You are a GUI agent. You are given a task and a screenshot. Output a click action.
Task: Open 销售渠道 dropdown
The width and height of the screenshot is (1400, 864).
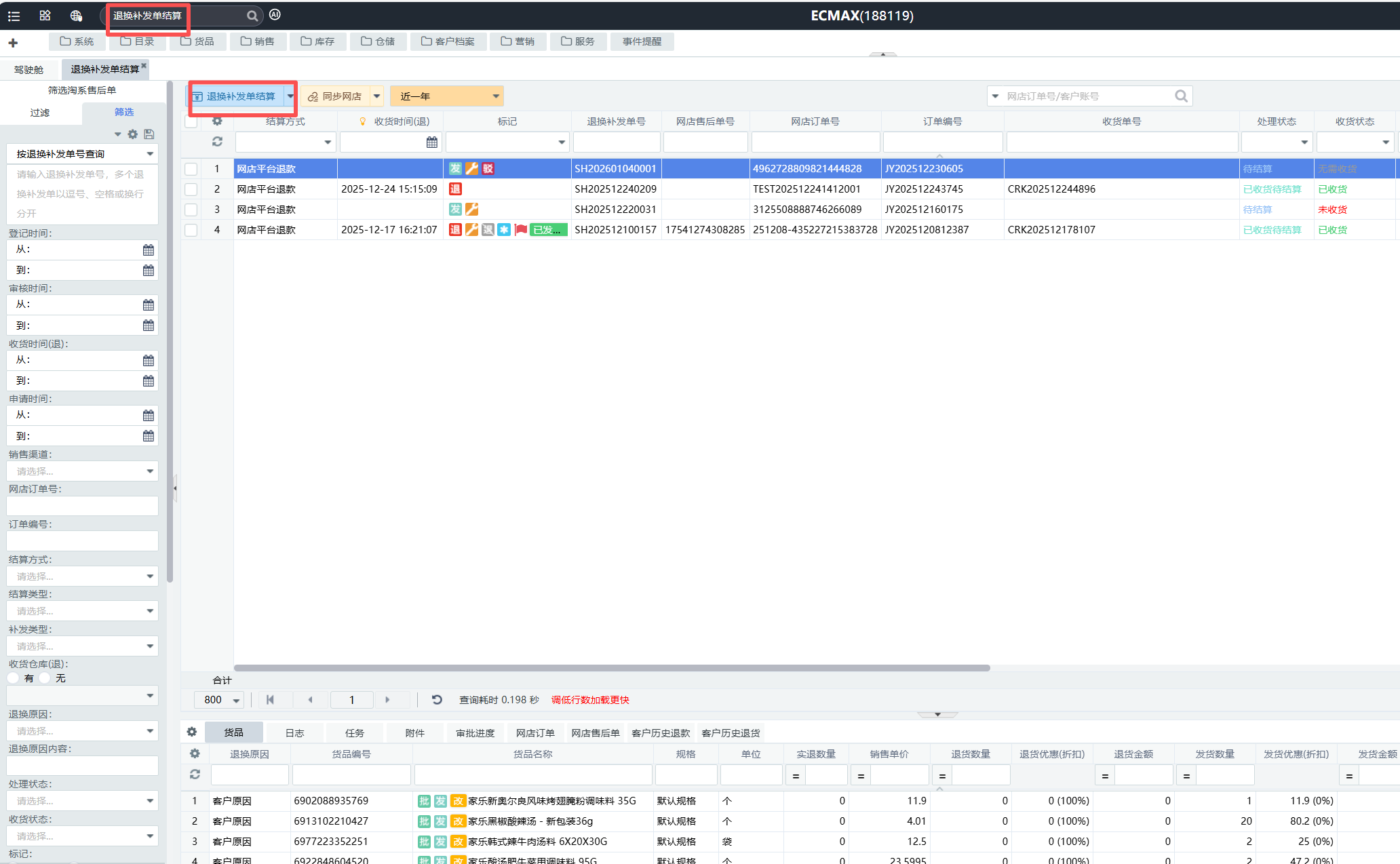[x=82, y=471]
